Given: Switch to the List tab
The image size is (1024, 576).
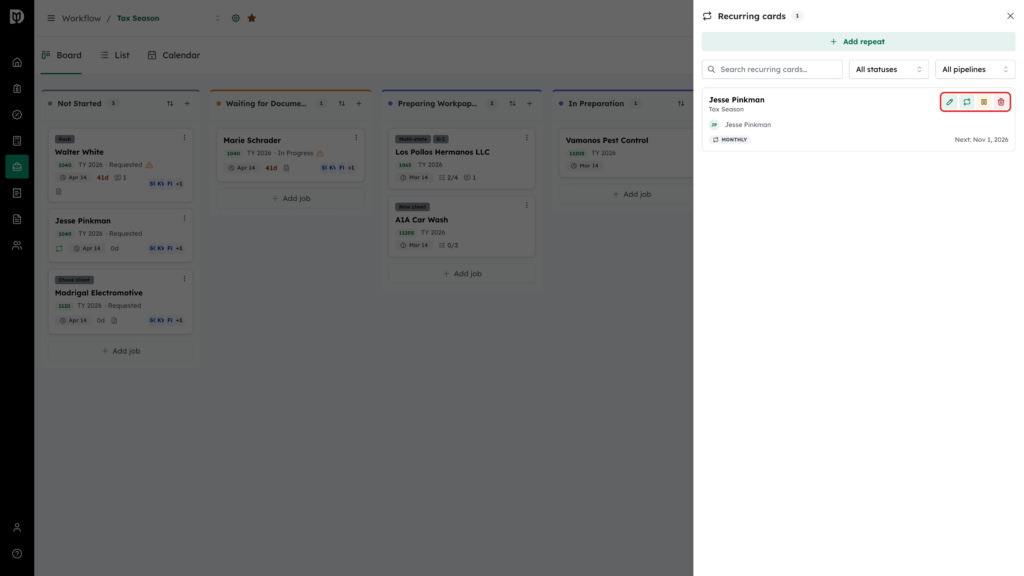Looking at the screenshot, I should 115,56.
